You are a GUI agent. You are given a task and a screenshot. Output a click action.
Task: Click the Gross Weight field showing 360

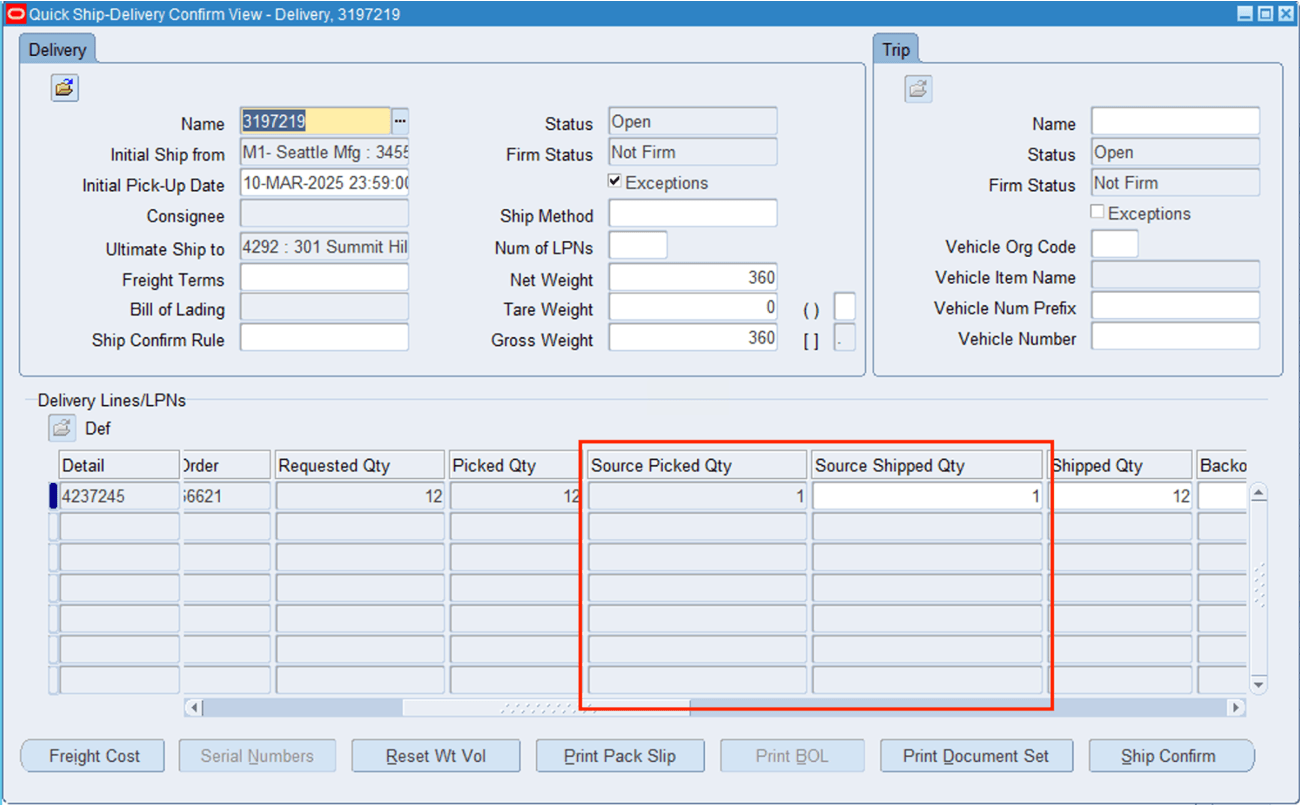pos(693,337)
